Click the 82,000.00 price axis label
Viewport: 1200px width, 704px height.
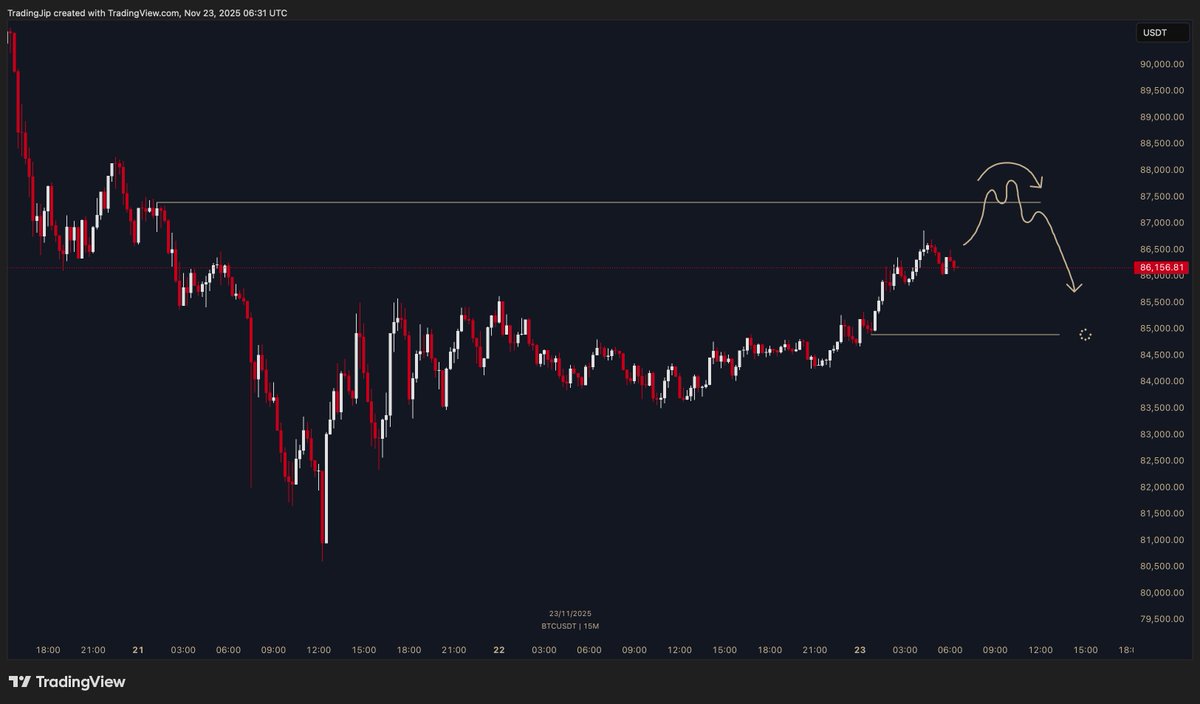click(x=1160, y=487)
